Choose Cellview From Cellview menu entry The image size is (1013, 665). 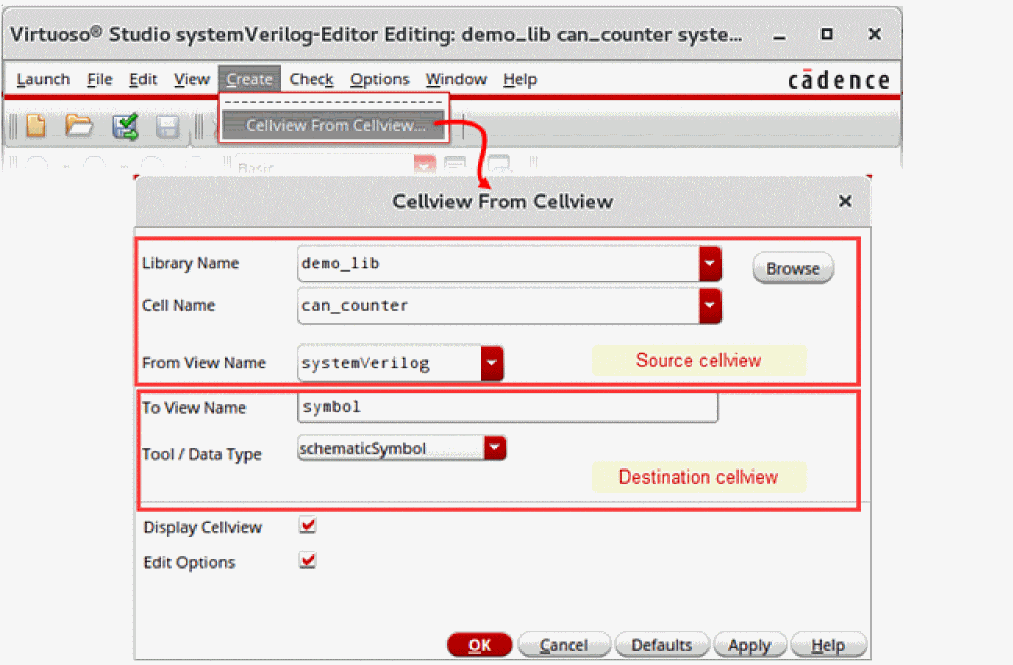[x=334, y=125]
